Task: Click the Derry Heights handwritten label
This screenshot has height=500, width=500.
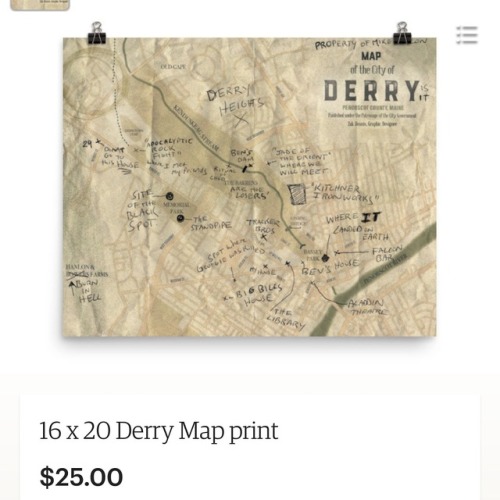Action: [234, 99]
